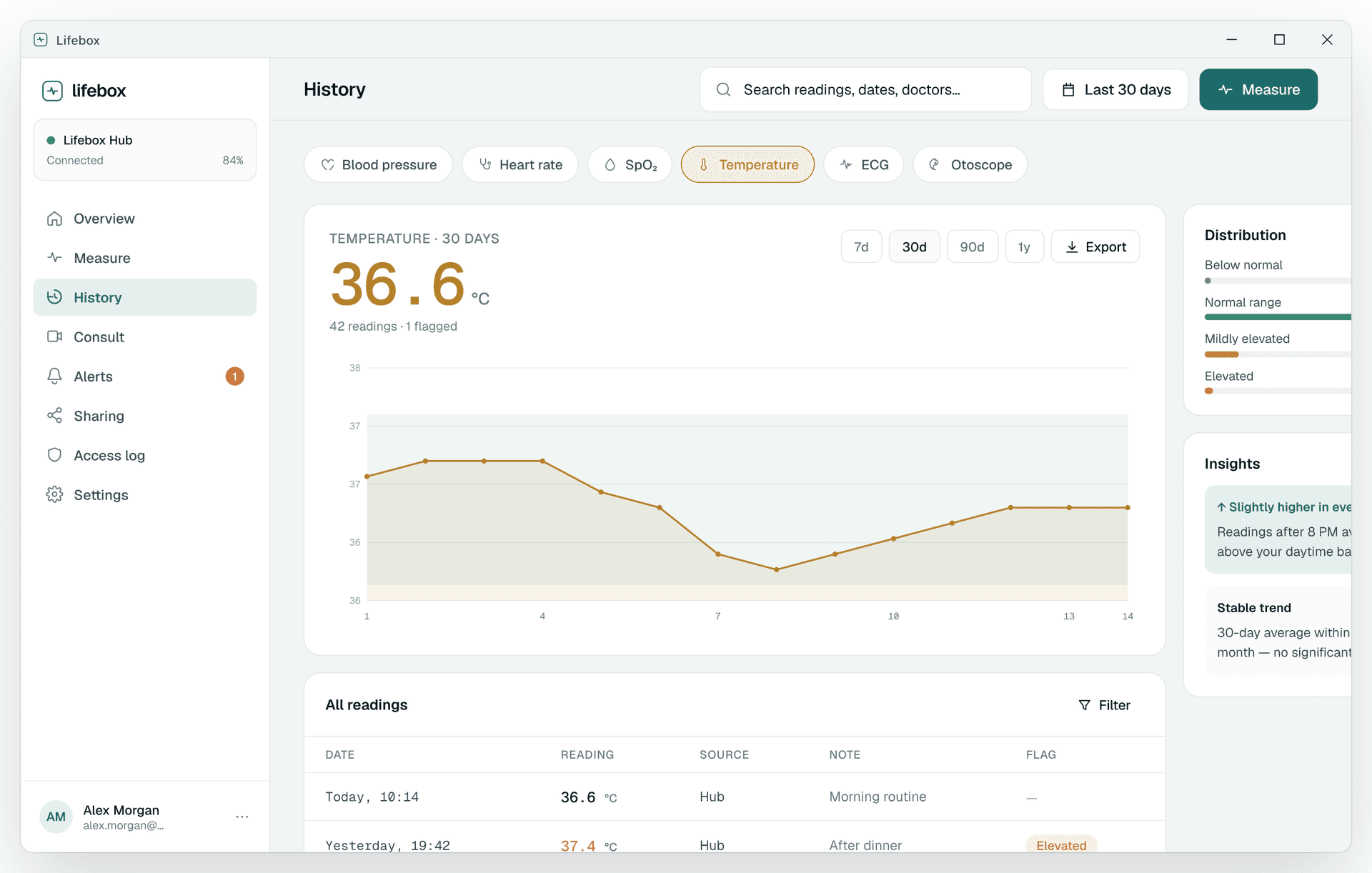Open Access log in the sidebar
Screen dimensions: 1372x873
coord(145,455)
